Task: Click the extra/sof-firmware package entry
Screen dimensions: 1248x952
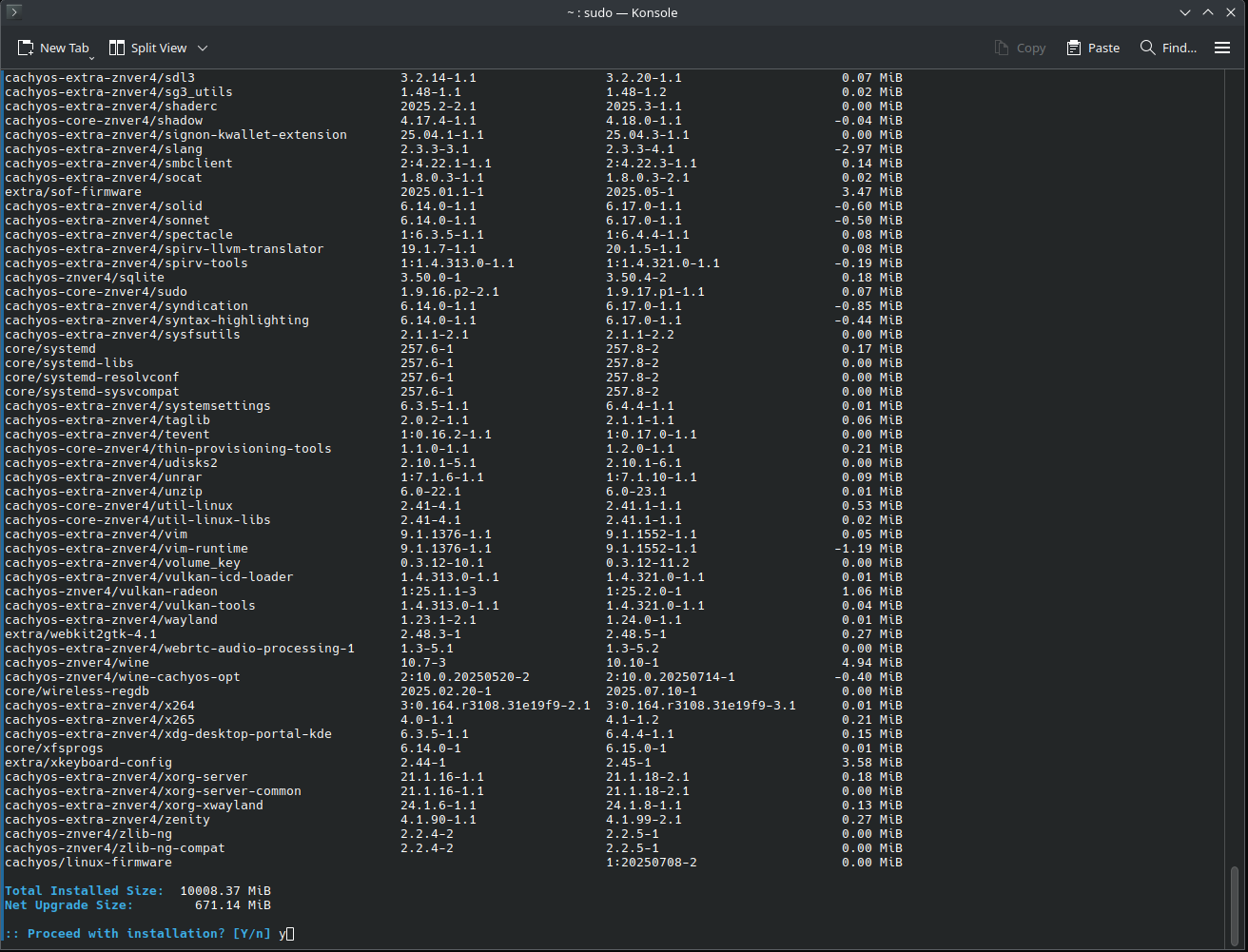Action: 73,192
